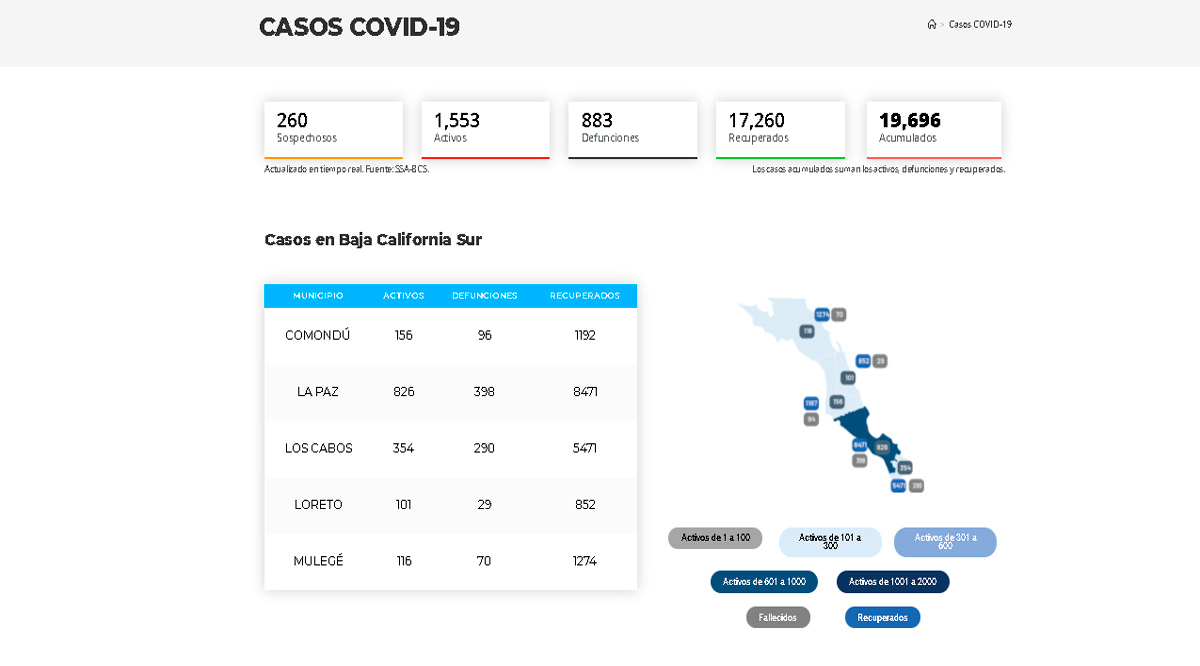Toggle the Fallecidos legend pill

(x=778, y=617)
